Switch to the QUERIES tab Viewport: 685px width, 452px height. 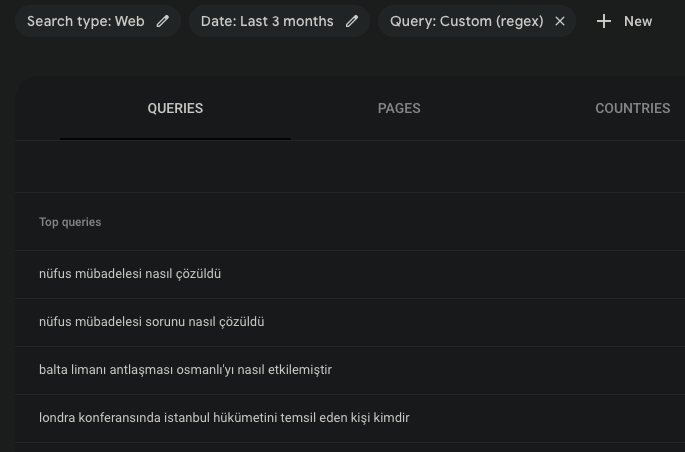(175, 108)
